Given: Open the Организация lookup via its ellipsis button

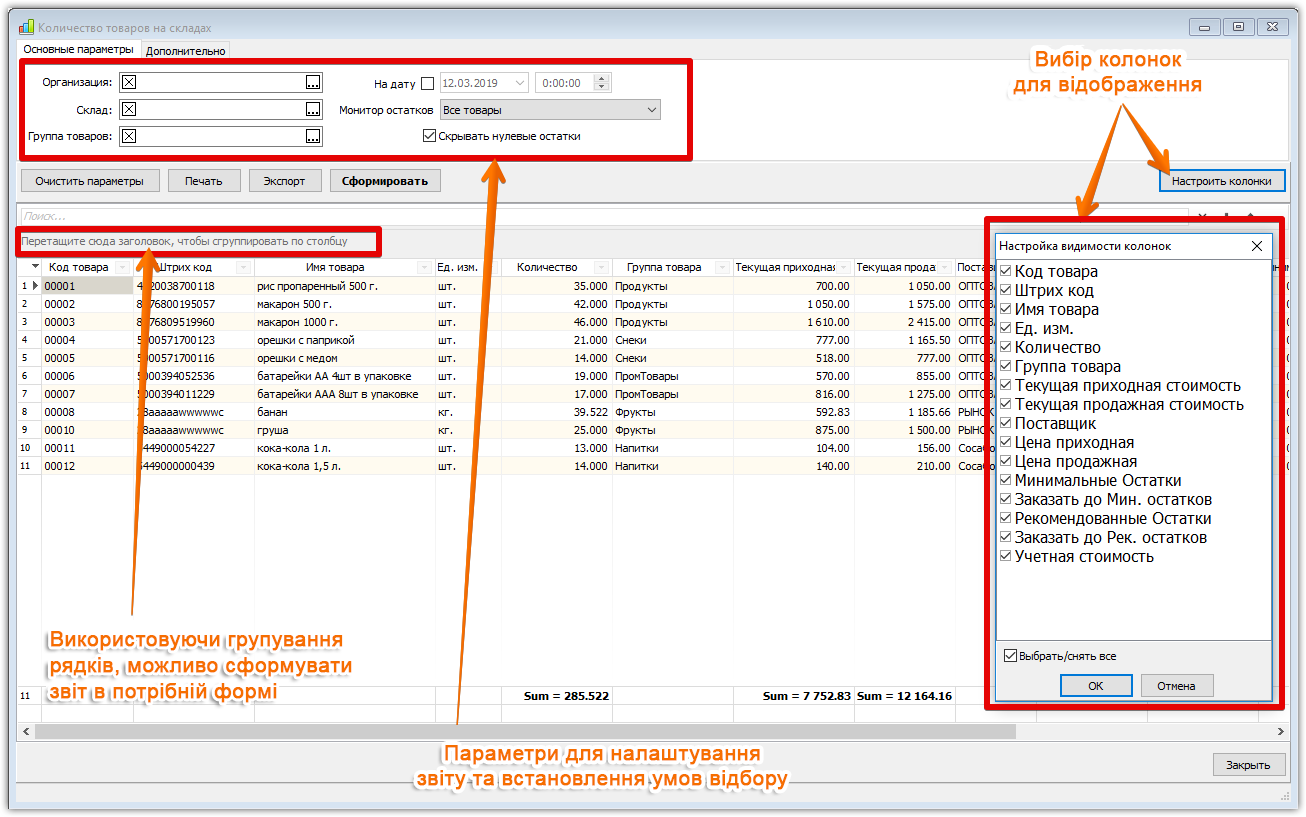Looking at the screenshot, I should [x=313, y=83].
